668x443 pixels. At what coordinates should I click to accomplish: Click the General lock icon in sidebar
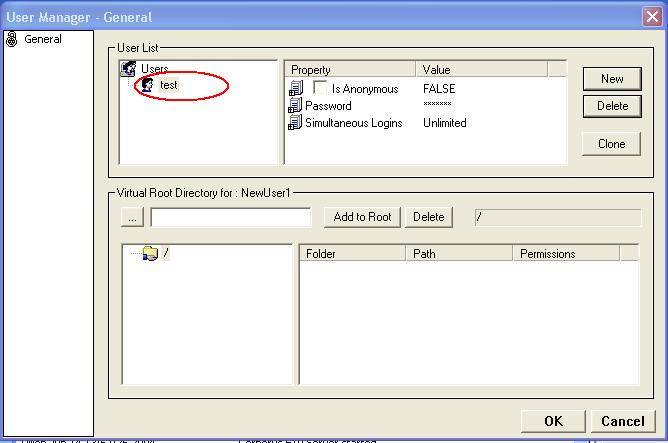point(12,40)
